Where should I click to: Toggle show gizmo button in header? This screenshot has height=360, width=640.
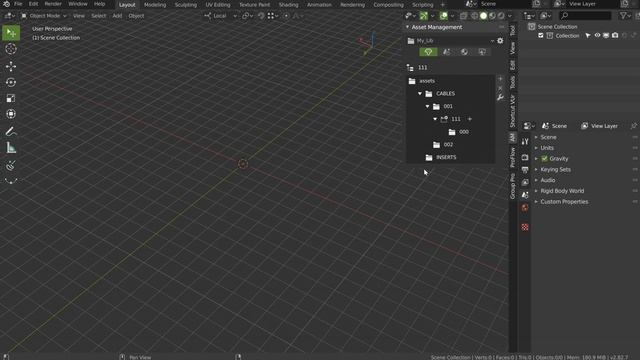pyautogui.click(x=424, y=16)
